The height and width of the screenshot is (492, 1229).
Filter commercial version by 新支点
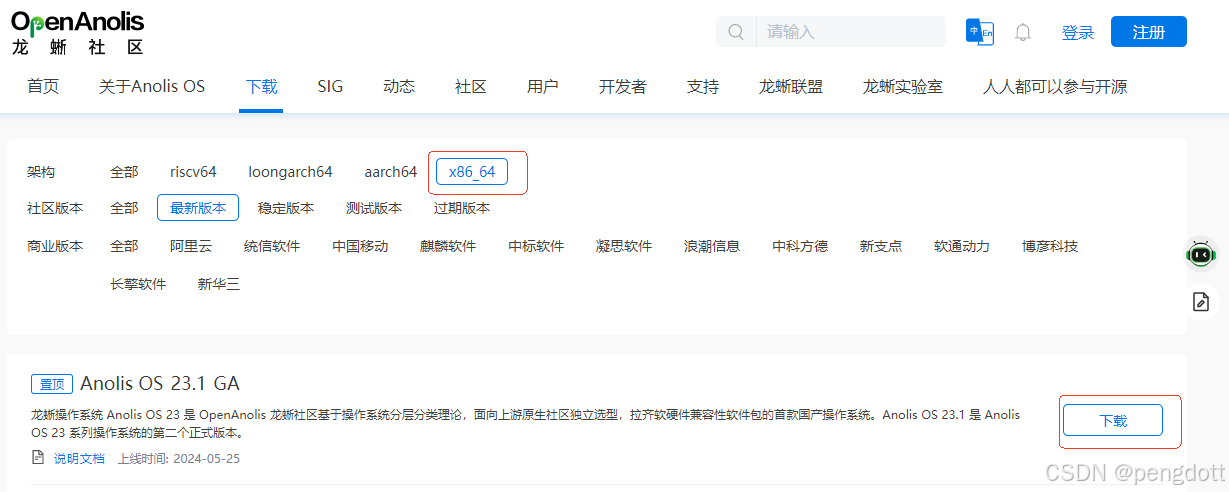pos(881,246)
